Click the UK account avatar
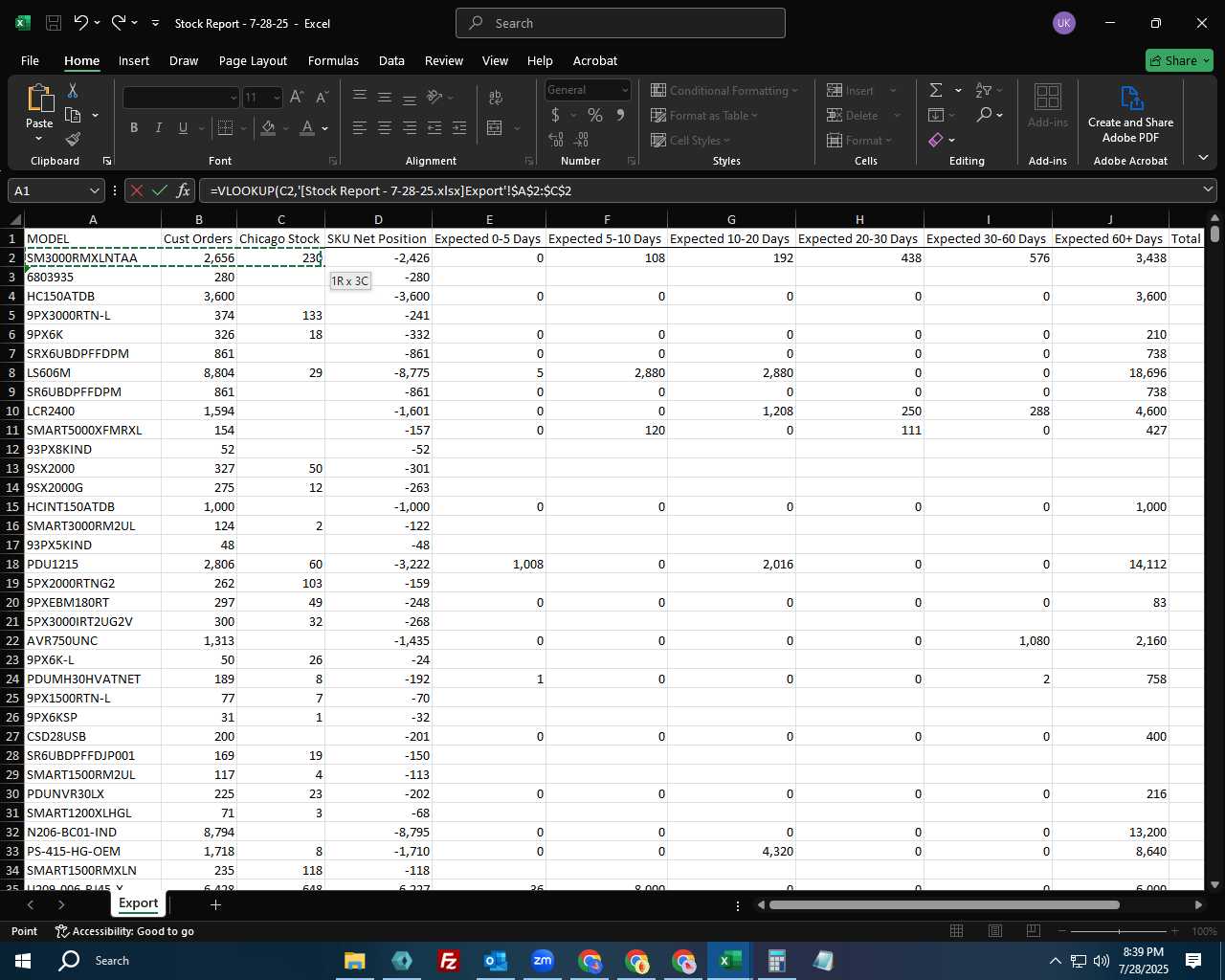 coord(1063,23)
